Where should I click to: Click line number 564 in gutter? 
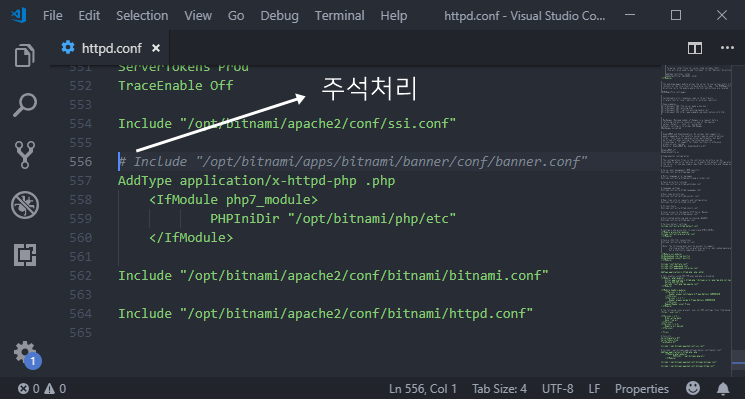click(x=81, y=314)
